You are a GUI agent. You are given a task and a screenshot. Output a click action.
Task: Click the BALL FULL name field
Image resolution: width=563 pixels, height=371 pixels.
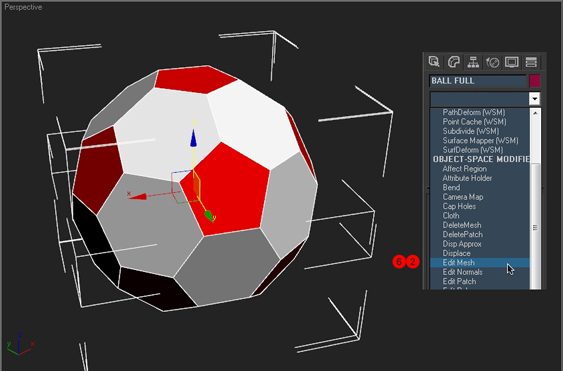478,81
